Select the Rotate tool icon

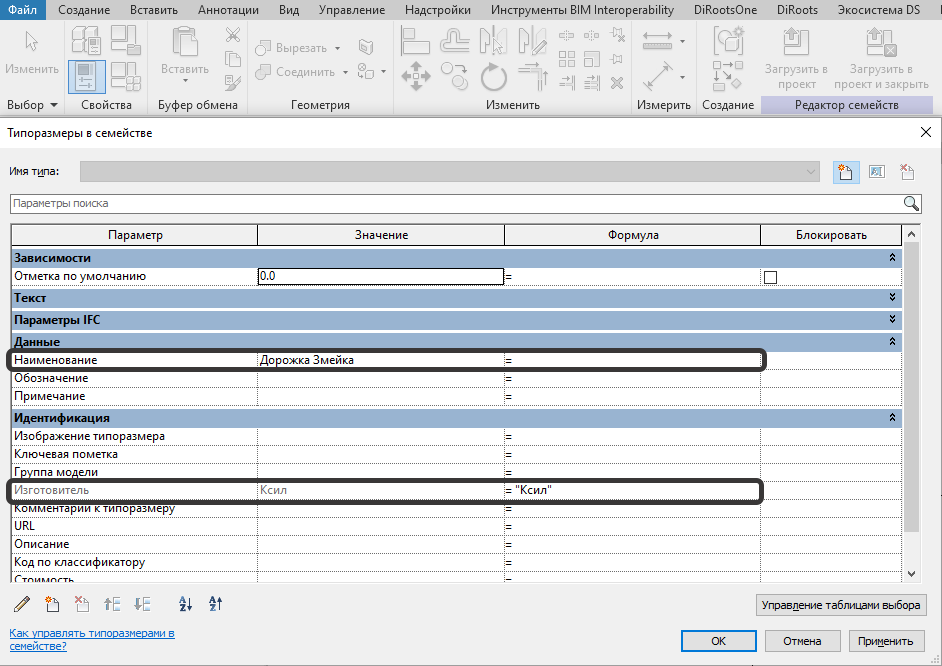pyautogui.click(x=494, y=77)
